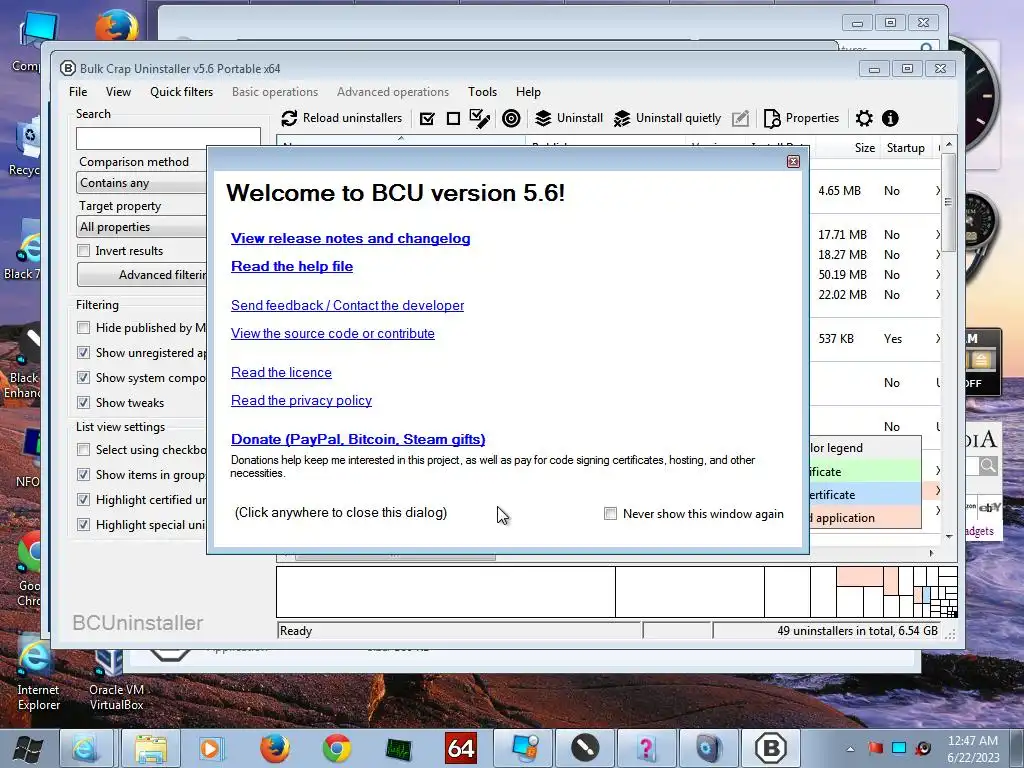The width and height of the screenshot is (1024, 768).
Task: Open Read the help file link
Action: (292, 266)
